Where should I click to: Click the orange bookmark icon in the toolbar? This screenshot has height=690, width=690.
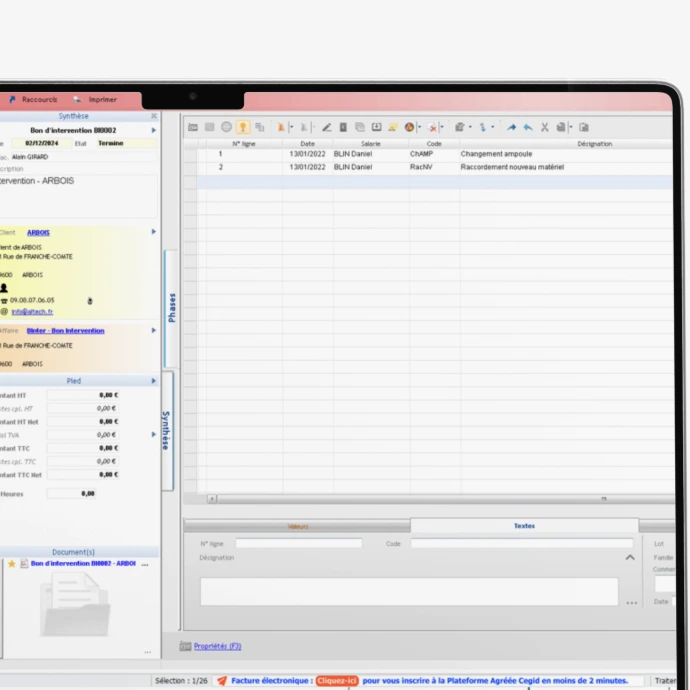tap(281, 127)
